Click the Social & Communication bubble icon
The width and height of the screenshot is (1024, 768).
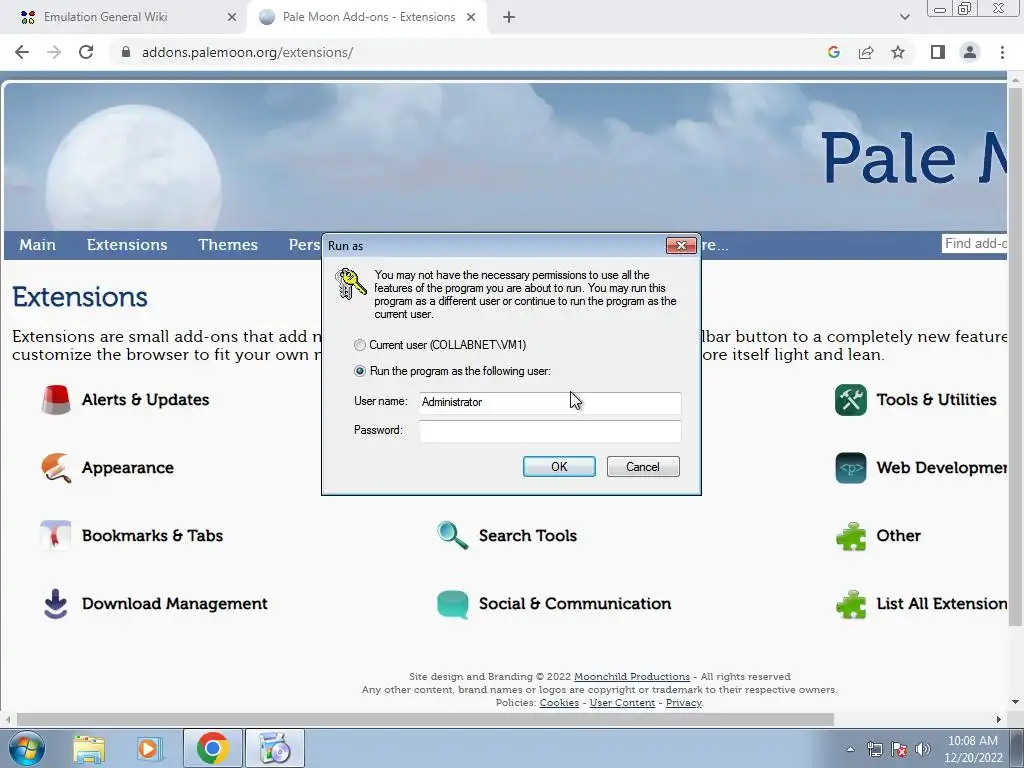coord(453,604)
